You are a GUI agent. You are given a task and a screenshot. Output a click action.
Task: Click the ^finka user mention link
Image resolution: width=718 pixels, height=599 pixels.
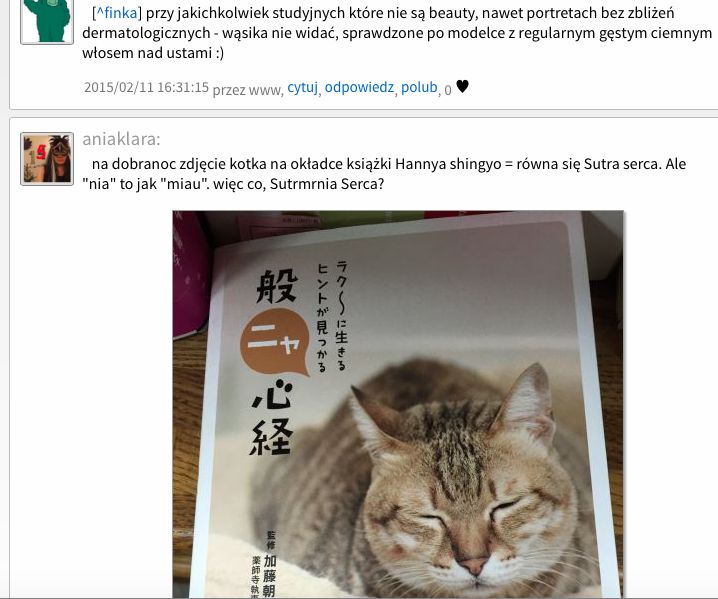pyautogui.click(x=117, y=13)
